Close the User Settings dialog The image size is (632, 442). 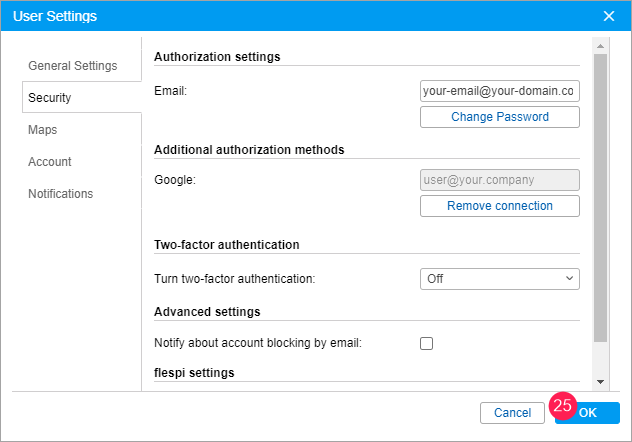pyautogui.click(x=608, y=16)
